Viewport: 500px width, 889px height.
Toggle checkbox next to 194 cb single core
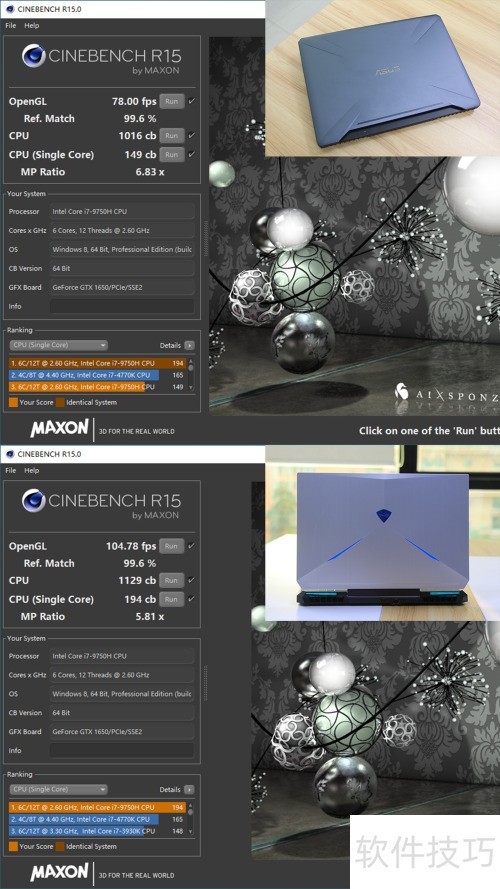[192, 598]
